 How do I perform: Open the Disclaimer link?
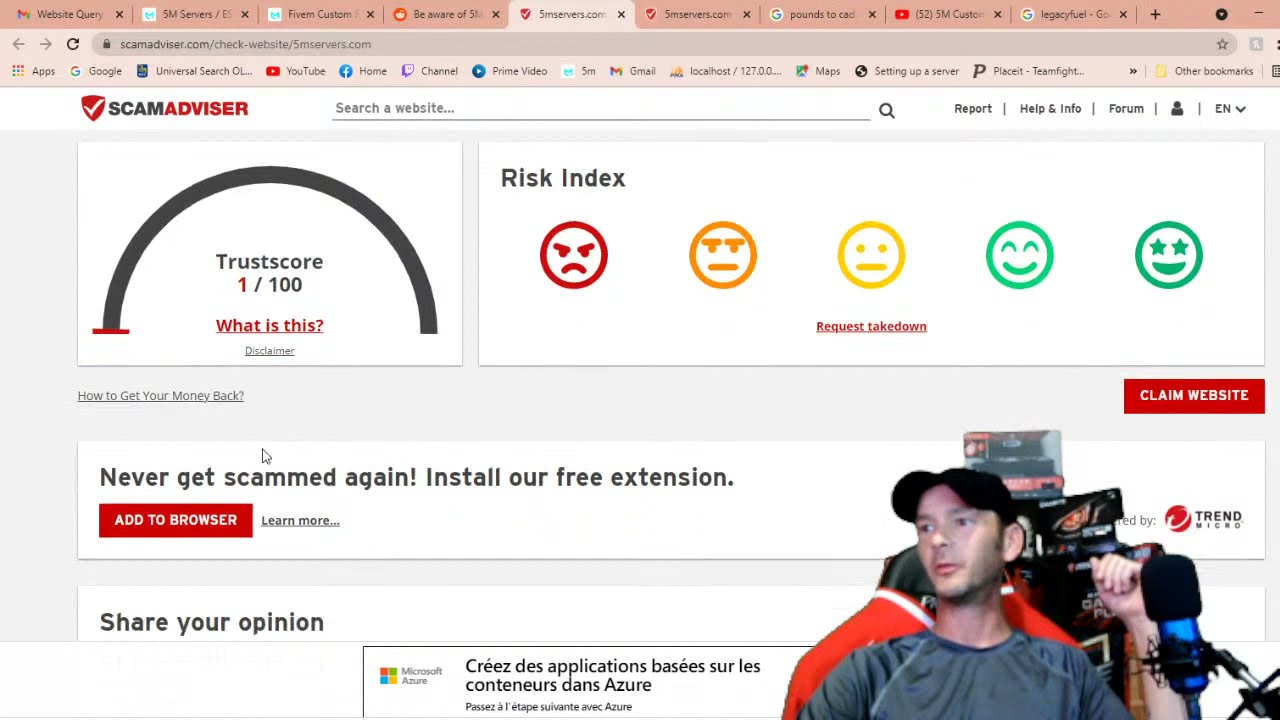[270, 351]
